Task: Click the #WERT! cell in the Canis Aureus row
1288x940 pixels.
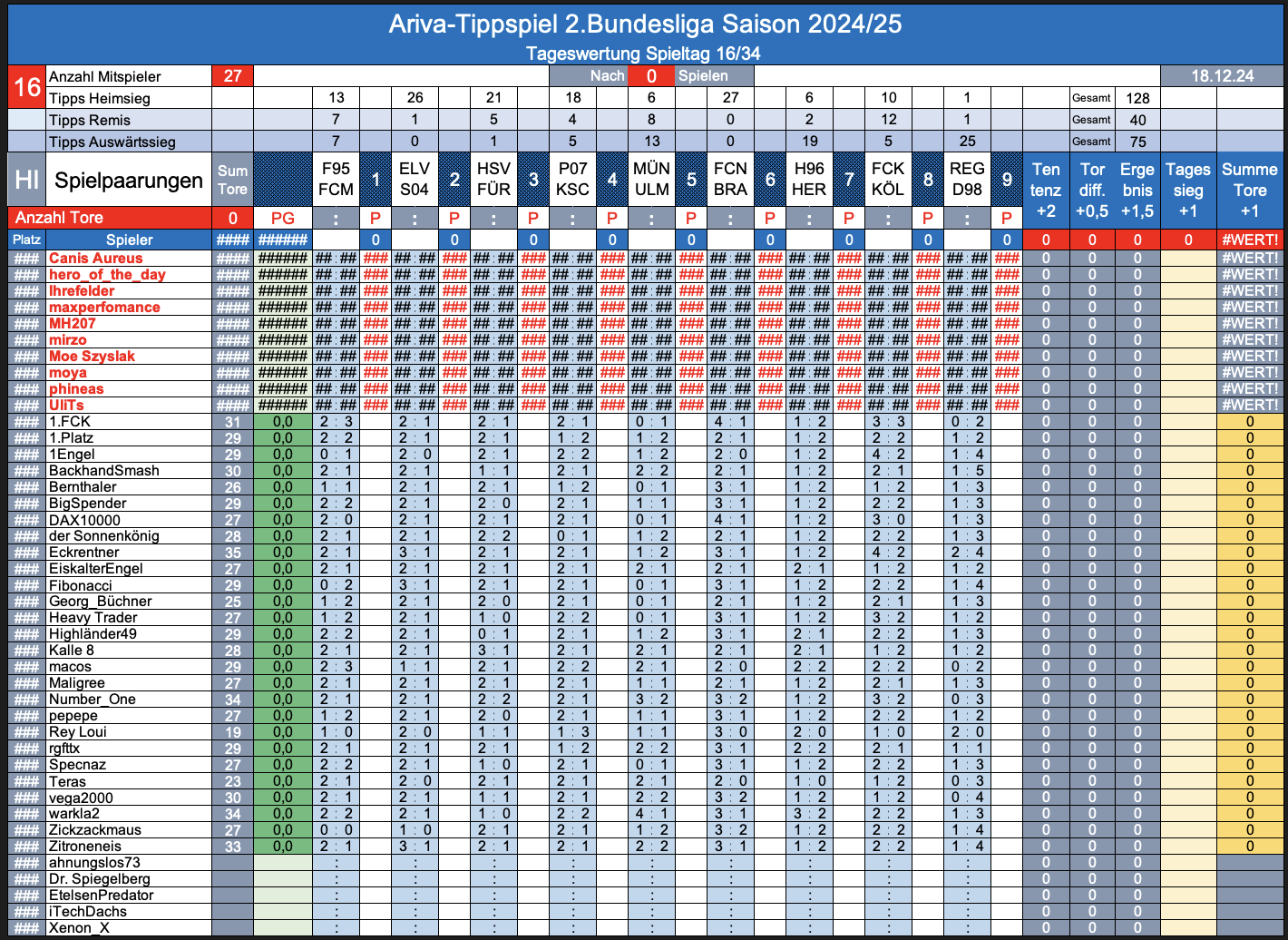Action: coord(1250,259)
